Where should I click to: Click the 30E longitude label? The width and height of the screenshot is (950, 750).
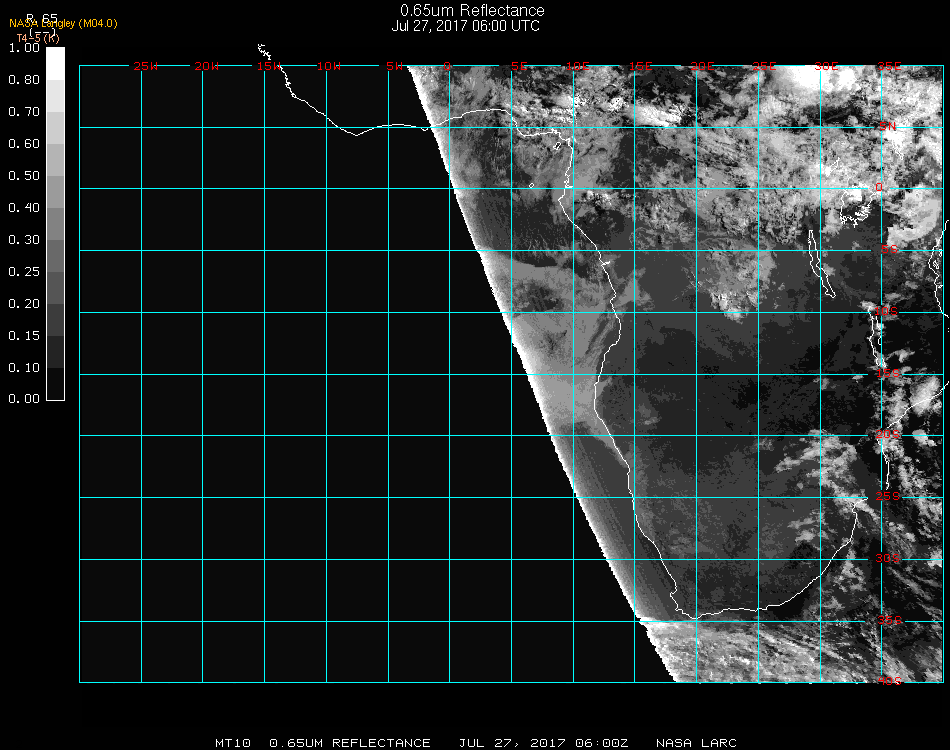[826, 66]
